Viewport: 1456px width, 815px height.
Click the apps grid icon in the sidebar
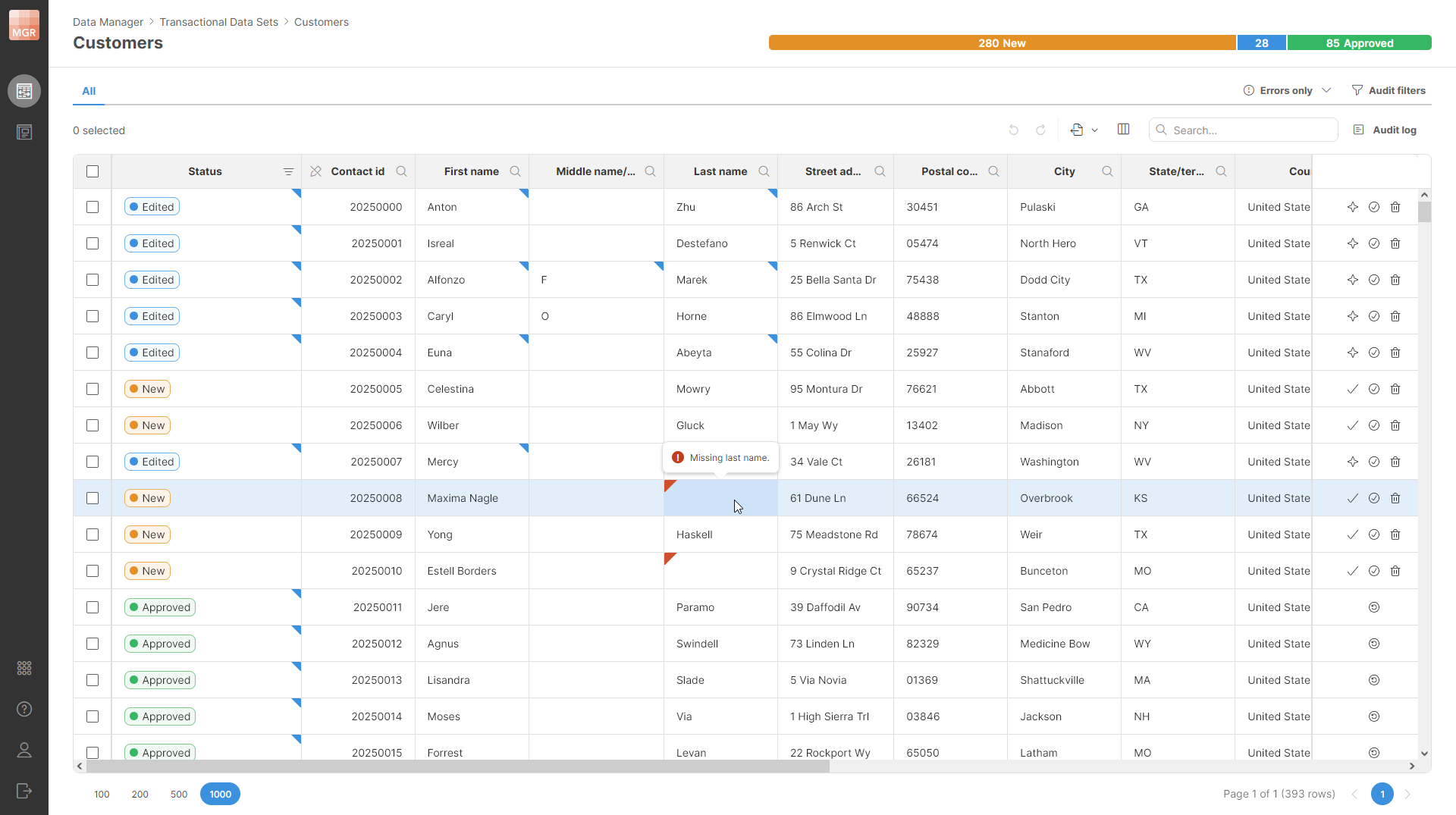tap(24, 668)
